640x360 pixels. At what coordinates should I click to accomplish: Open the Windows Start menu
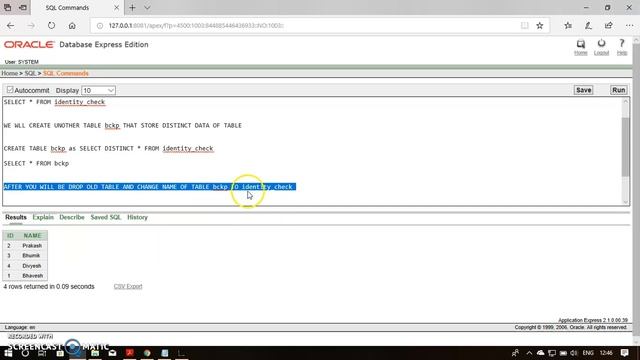[8, 353]
